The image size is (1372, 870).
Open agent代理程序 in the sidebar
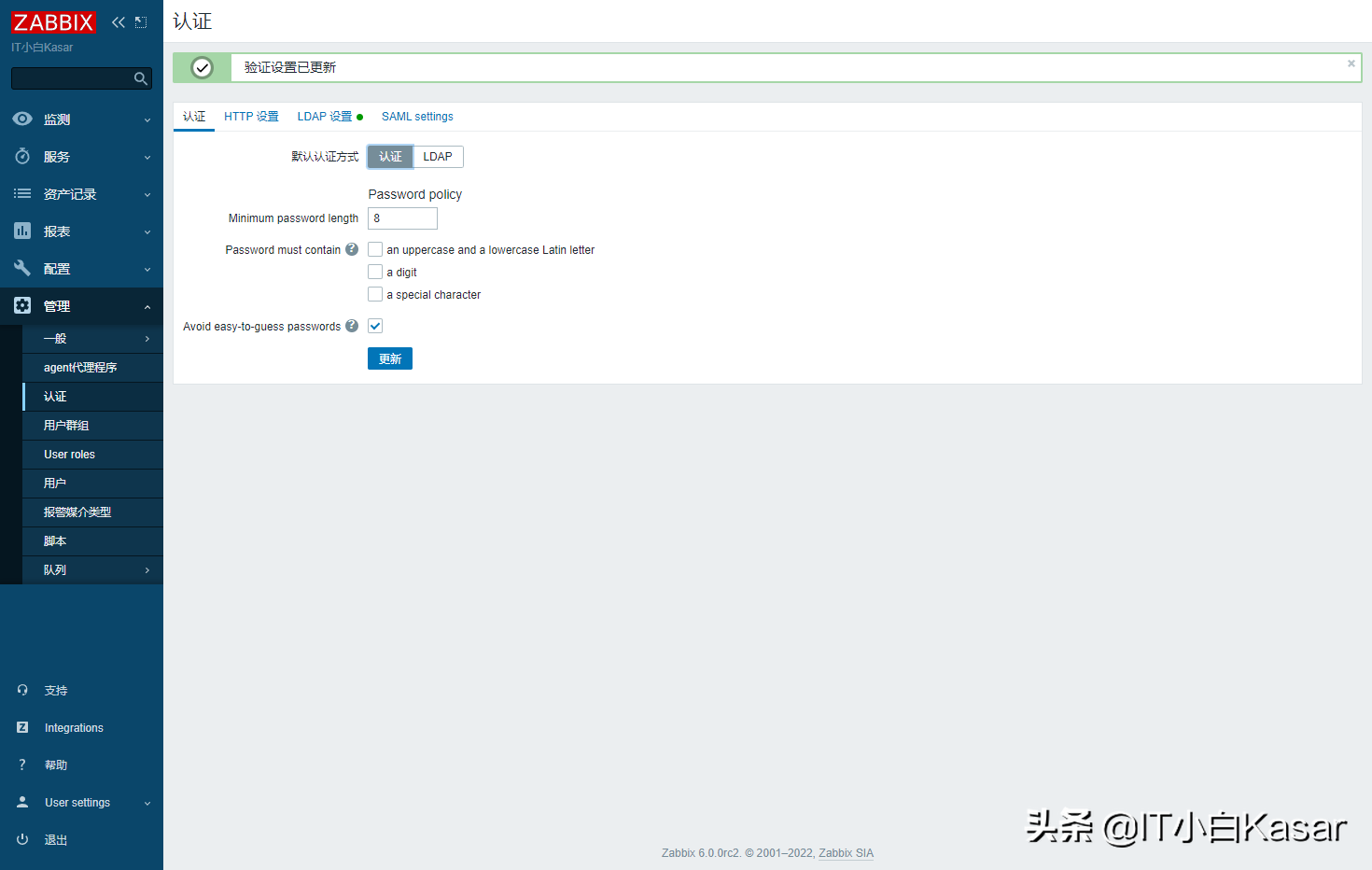[x=92, y=368]
